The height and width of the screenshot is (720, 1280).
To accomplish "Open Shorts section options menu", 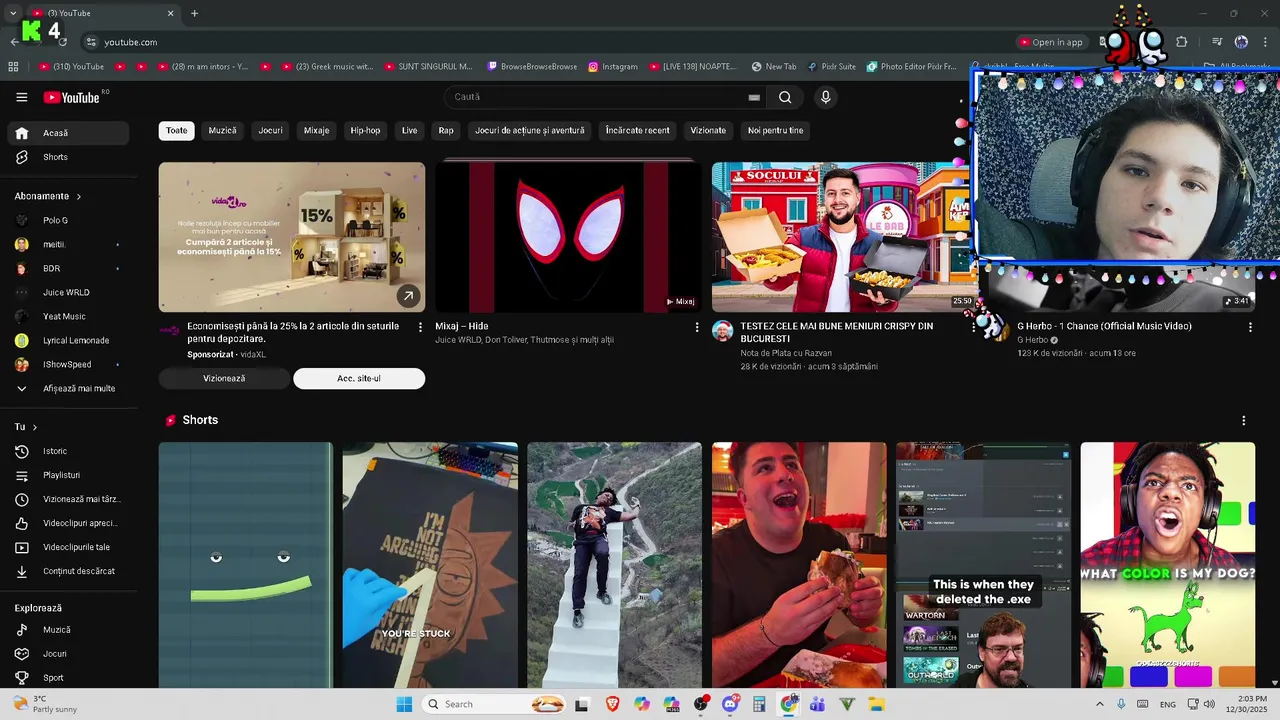I will (x=1244, y=420).
